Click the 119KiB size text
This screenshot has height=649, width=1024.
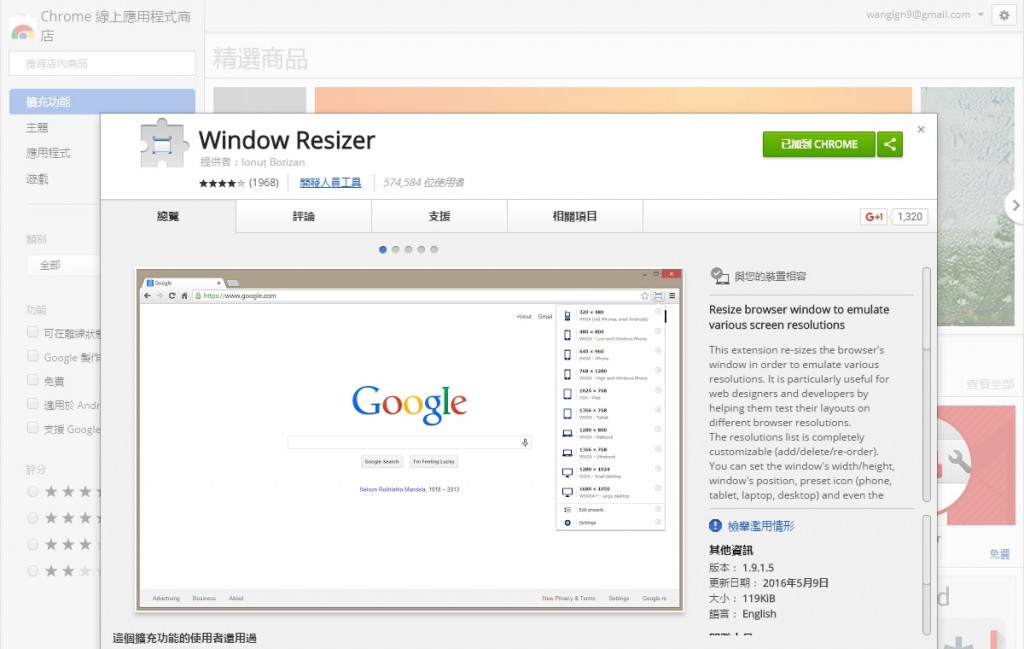pos(758,599)
